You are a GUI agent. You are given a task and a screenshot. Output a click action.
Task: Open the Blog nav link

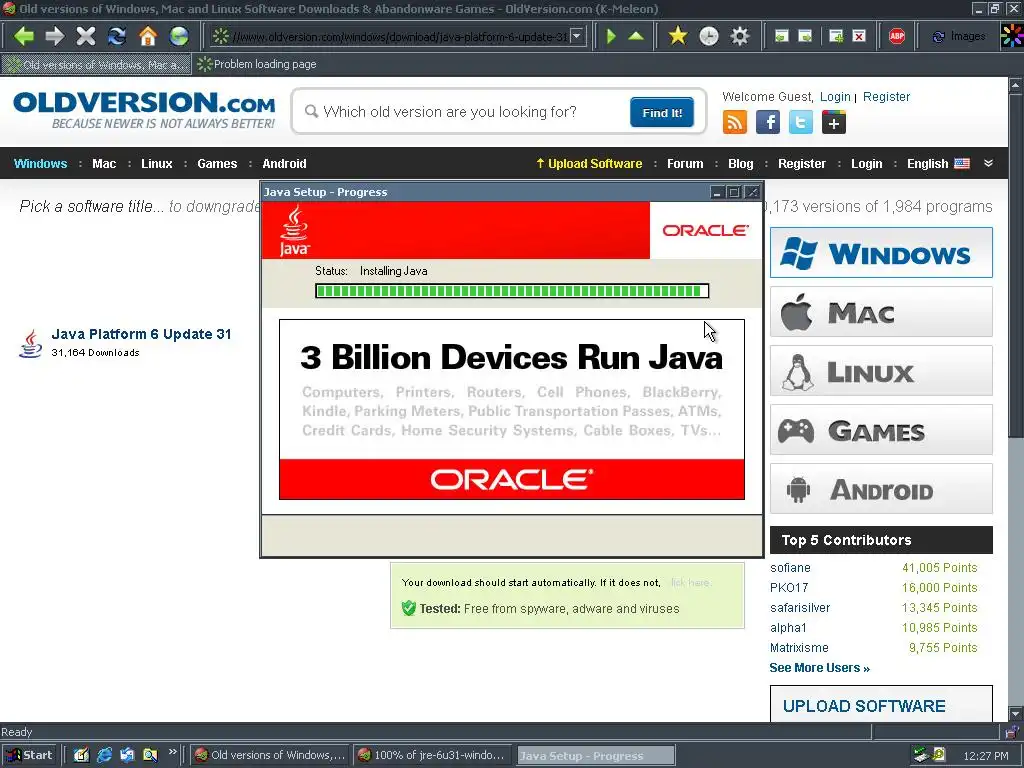[x=741, y=163]
